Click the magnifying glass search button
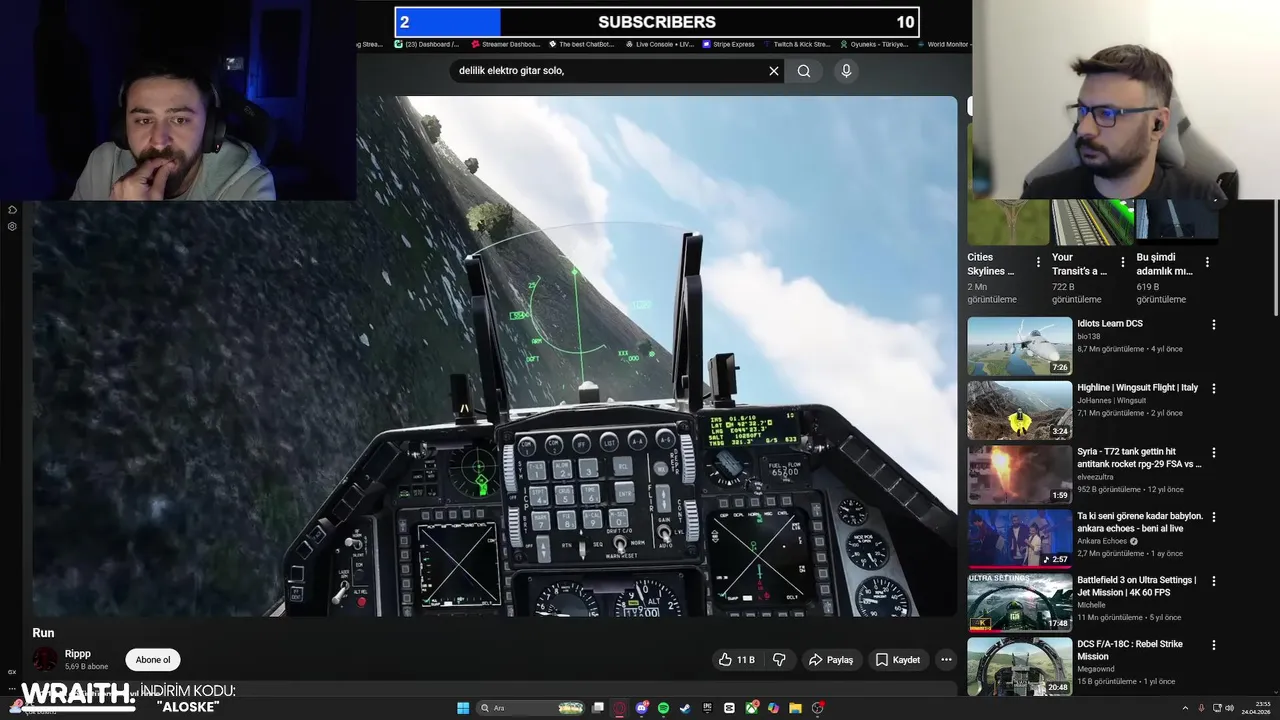Image resolution: width=1280 pixels, height=720 pixels. (804, 71)
